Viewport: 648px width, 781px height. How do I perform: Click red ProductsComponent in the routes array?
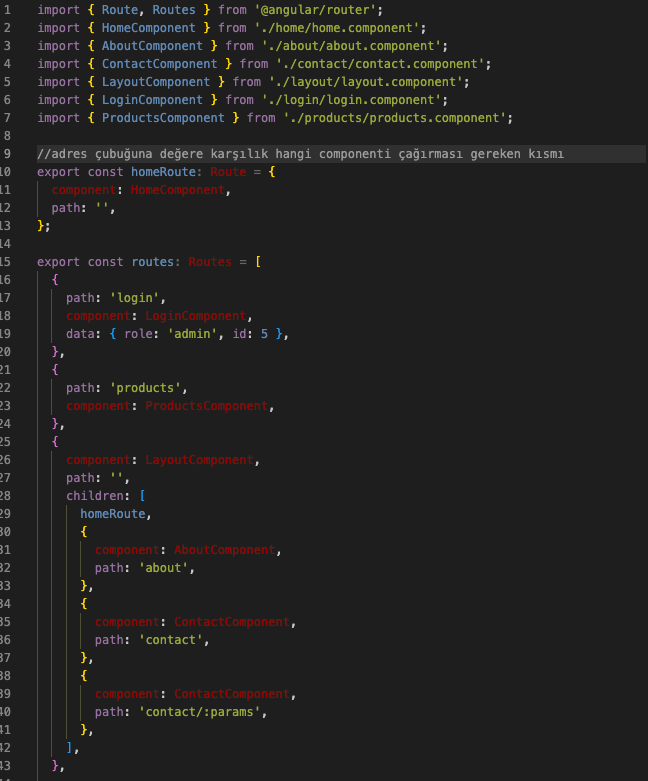pyautogui.click(x=206, y=406)
